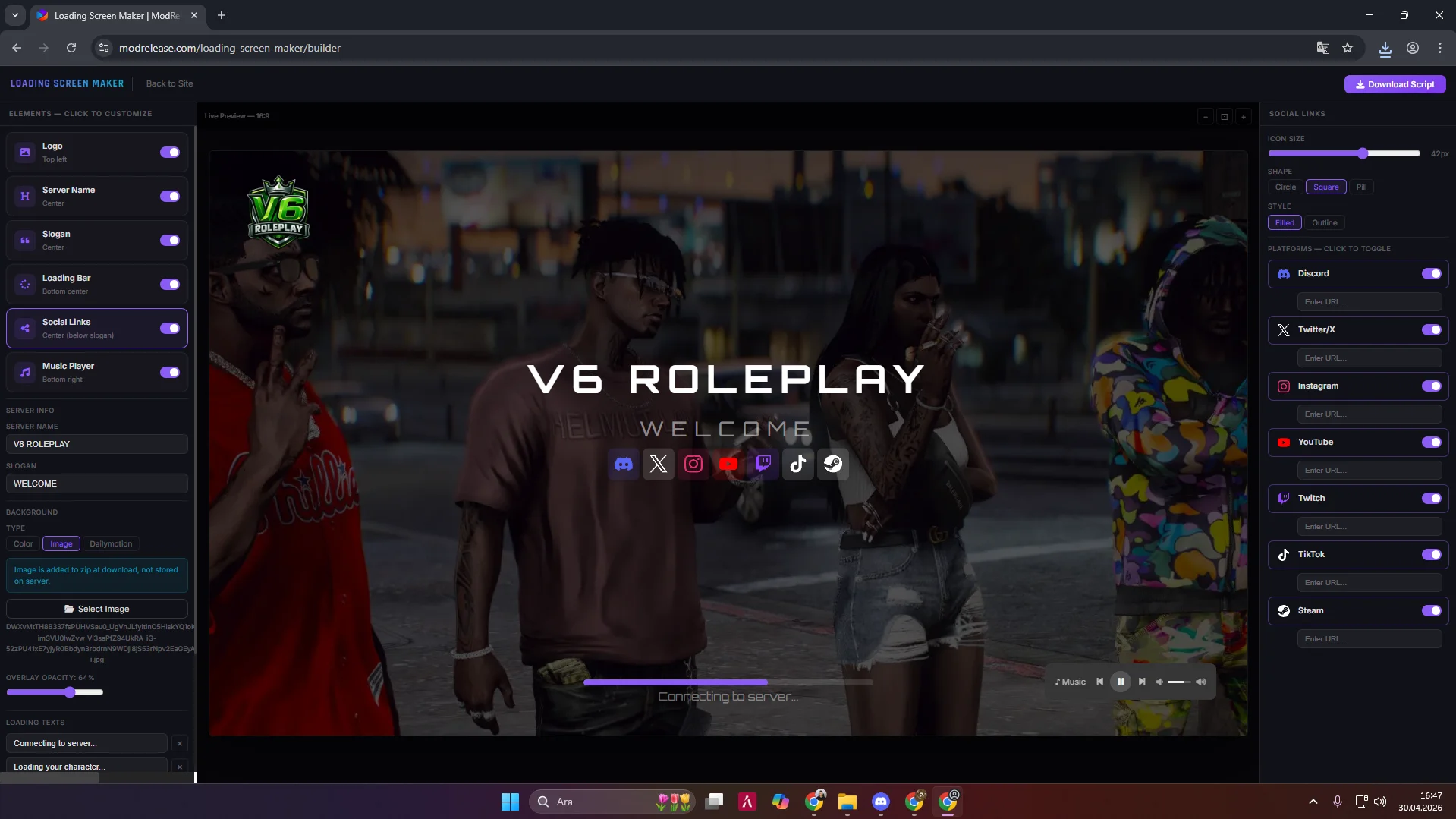Go Back to Site from the top bar
This screenshot has height=819, width=1456.
click(168, 83)
